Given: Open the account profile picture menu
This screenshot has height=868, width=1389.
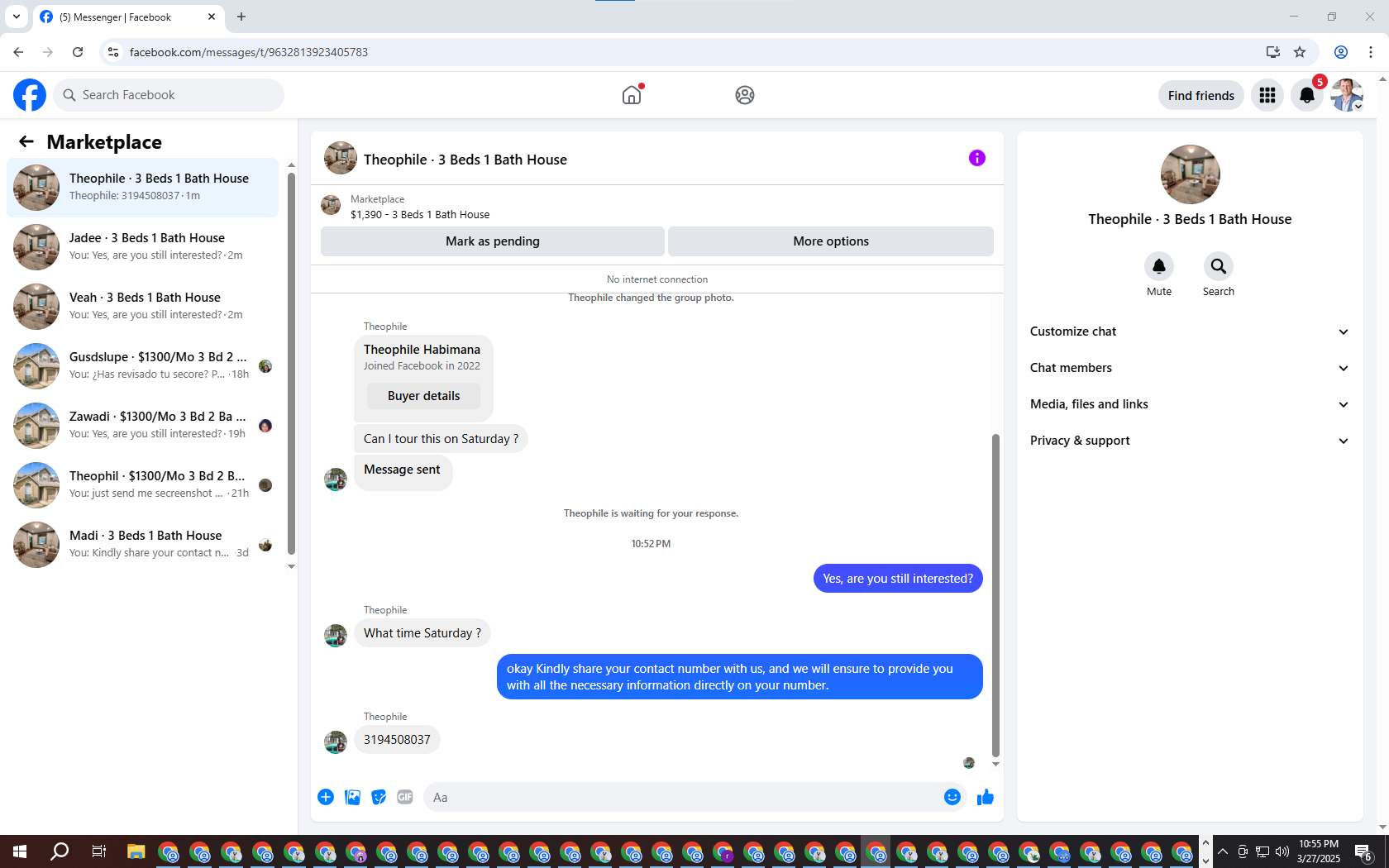Looking at the screenshot, I should [x=1347, y=95].
